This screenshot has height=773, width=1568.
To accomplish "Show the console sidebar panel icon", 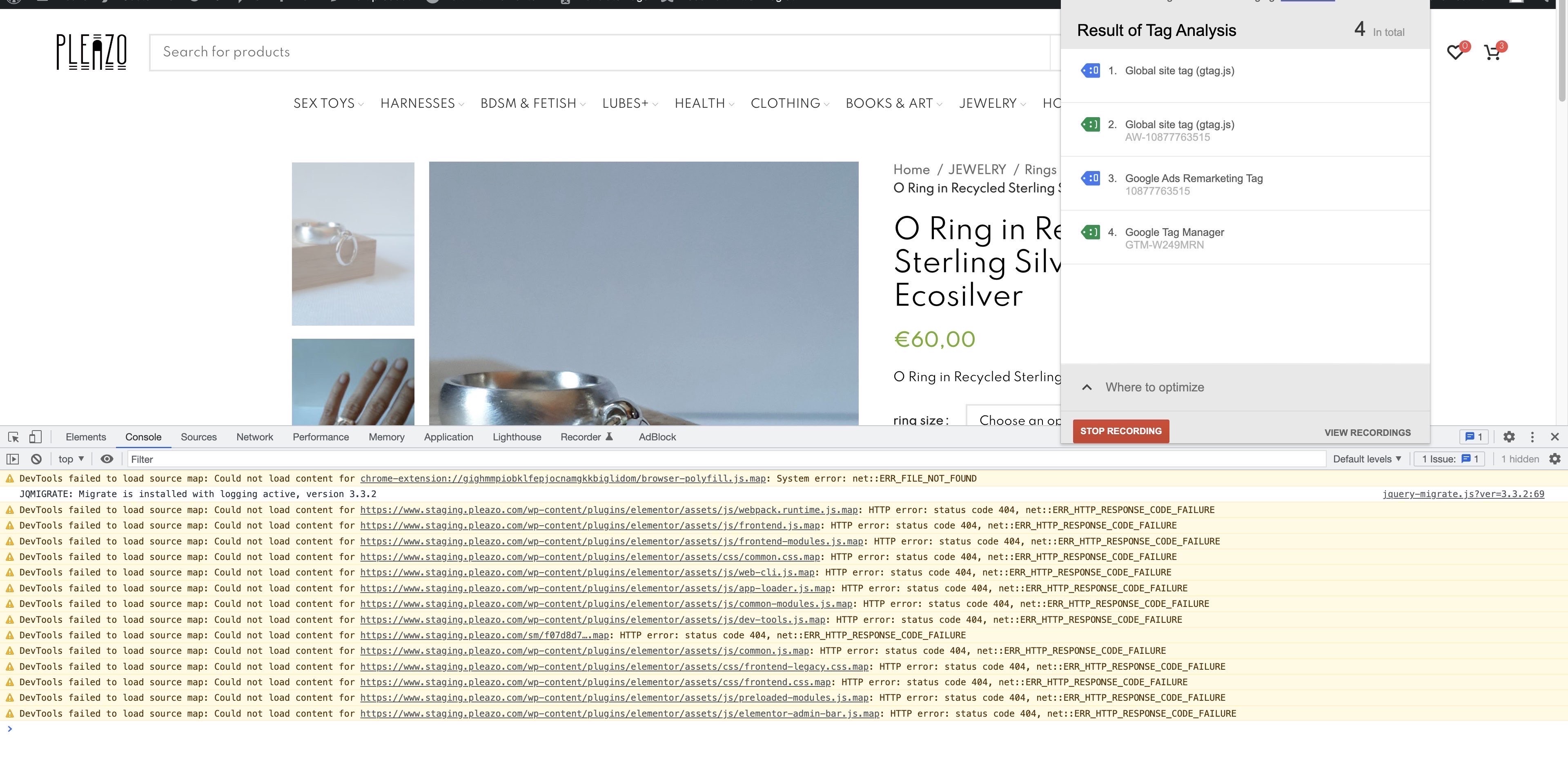I will point(13,459).
